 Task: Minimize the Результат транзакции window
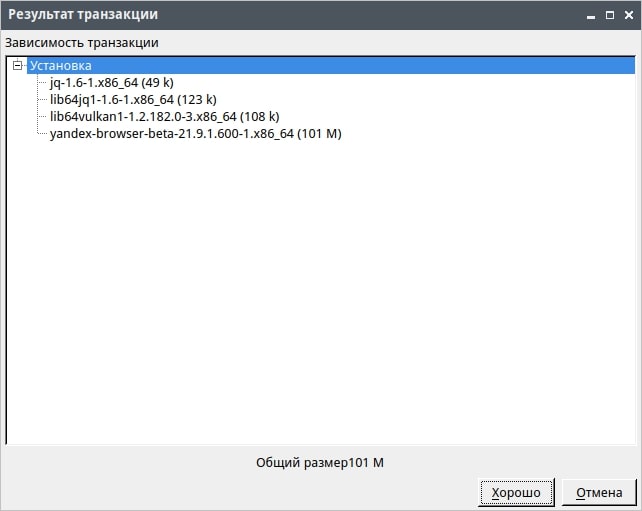(x=591, y=16)
